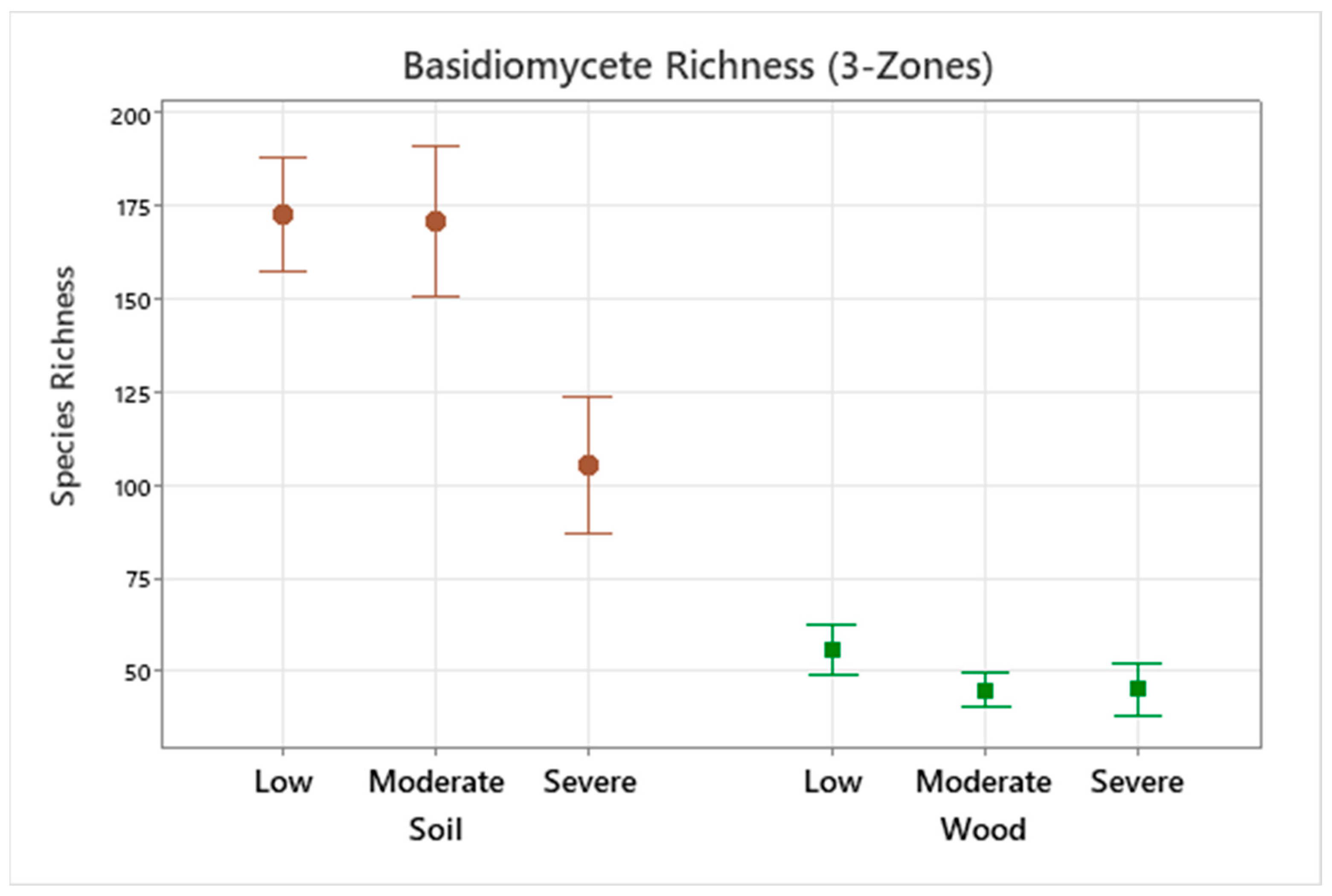Click the Wood Severe green square marker
The image size is (1332, 896).
pos(1137,689)
